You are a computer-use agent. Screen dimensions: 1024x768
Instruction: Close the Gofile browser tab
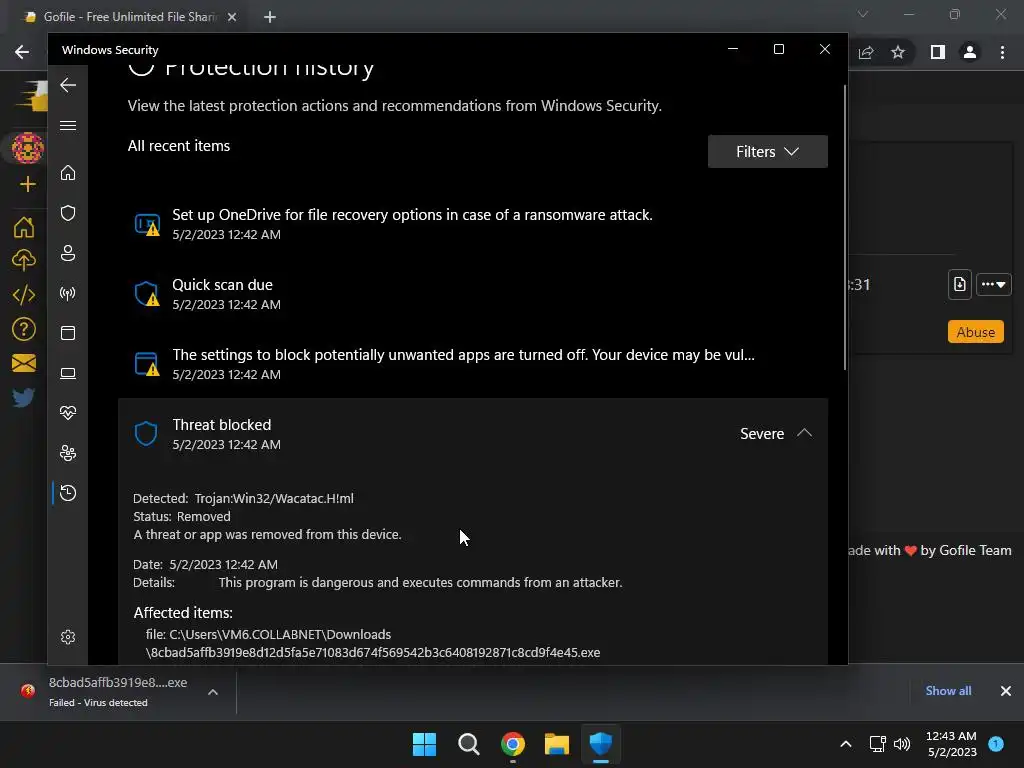(x=232, y=17)
